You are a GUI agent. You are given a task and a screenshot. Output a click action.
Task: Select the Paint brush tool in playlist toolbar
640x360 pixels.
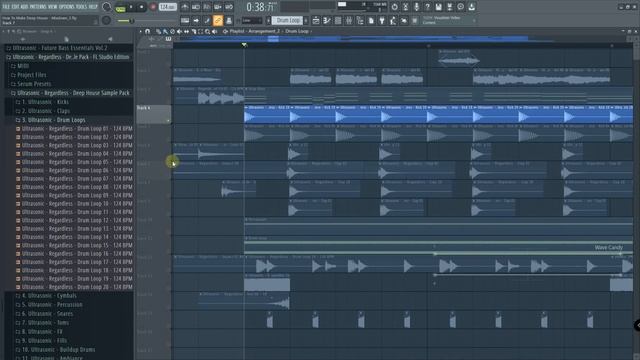click(165, 31)
